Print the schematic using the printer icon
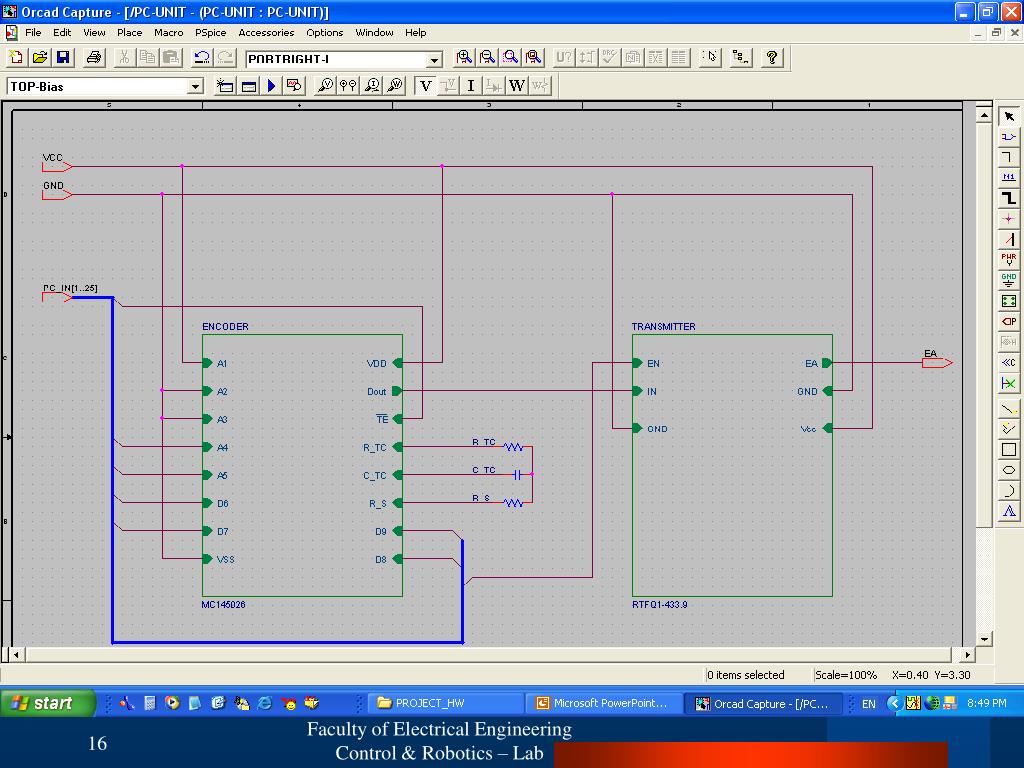 tap(93, 57)
